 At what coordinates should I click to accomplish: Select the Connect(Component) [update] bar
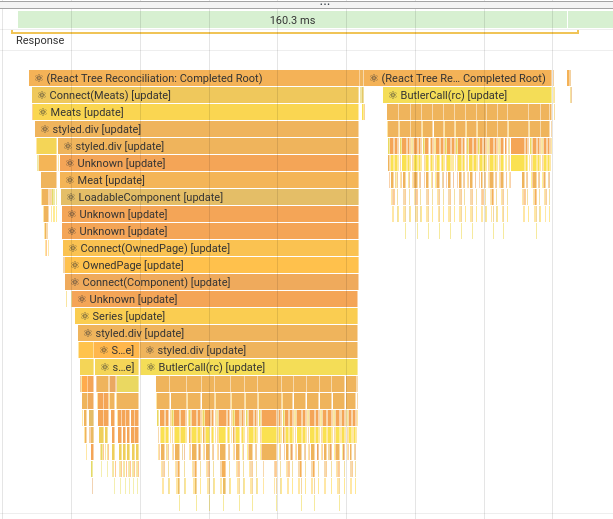(x=212, y=282)
